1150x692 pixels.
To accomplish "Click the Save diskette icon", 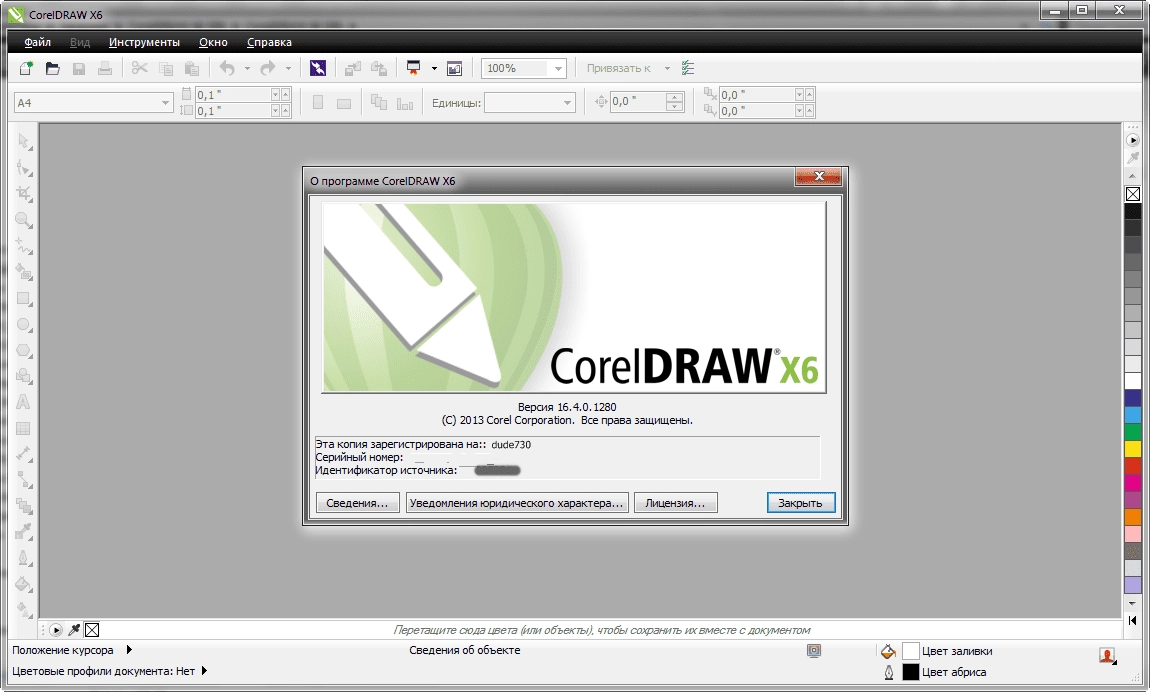I will click(x=78, y=68).
